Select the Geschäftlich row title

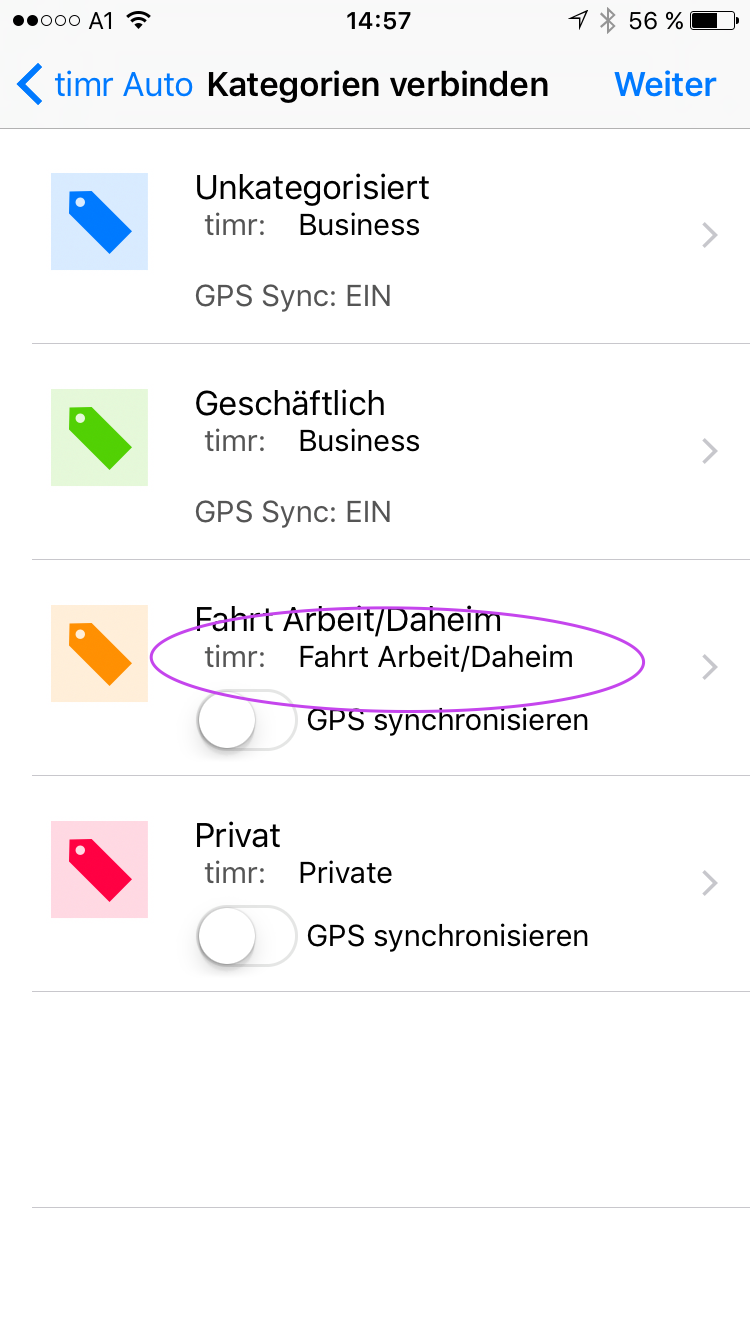pos(290,404)
